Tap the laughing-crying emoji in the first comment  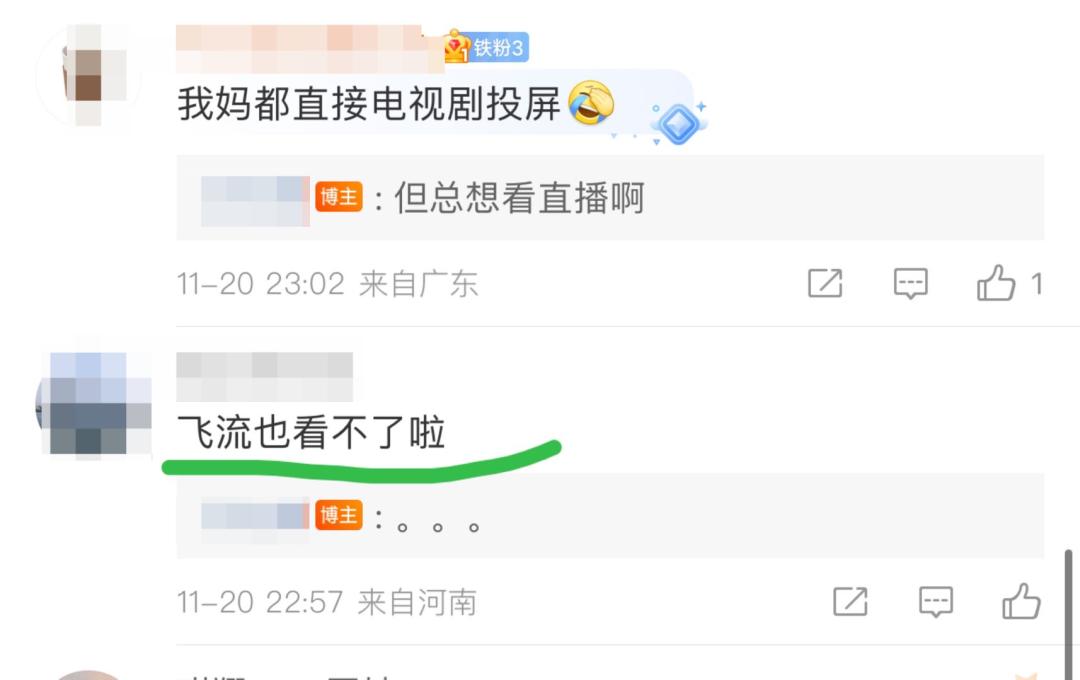pos(591,103)
